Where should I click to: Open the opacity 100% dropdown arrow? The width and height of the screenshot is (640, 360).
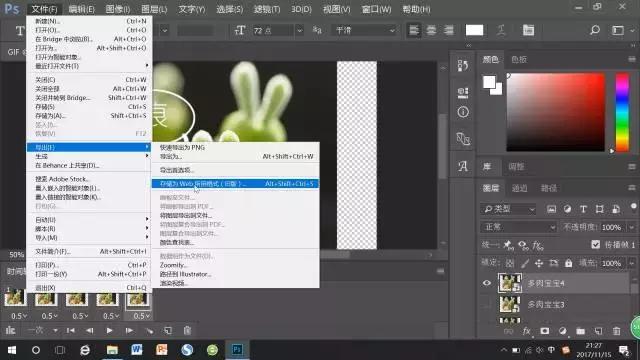click(632, 227)
